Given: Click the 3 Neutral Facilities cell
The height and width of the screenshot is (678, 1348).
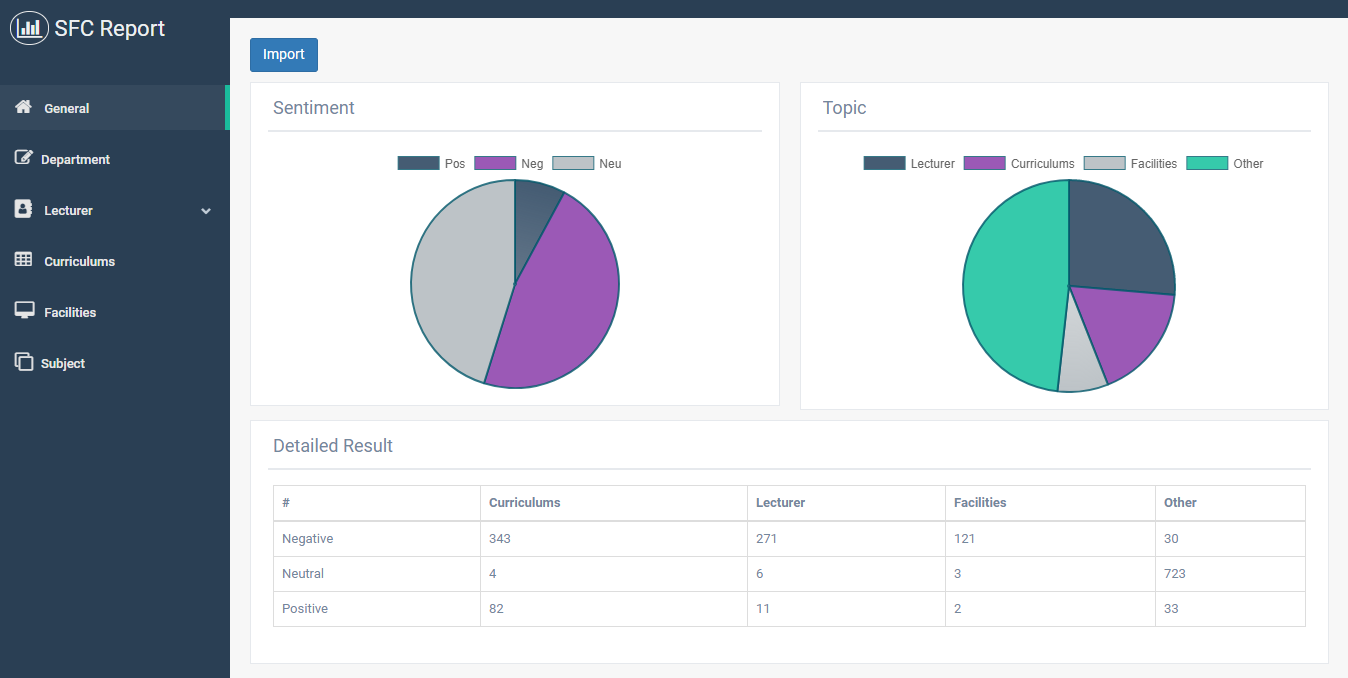Looking at the screenshot, I should [1051, 574].
